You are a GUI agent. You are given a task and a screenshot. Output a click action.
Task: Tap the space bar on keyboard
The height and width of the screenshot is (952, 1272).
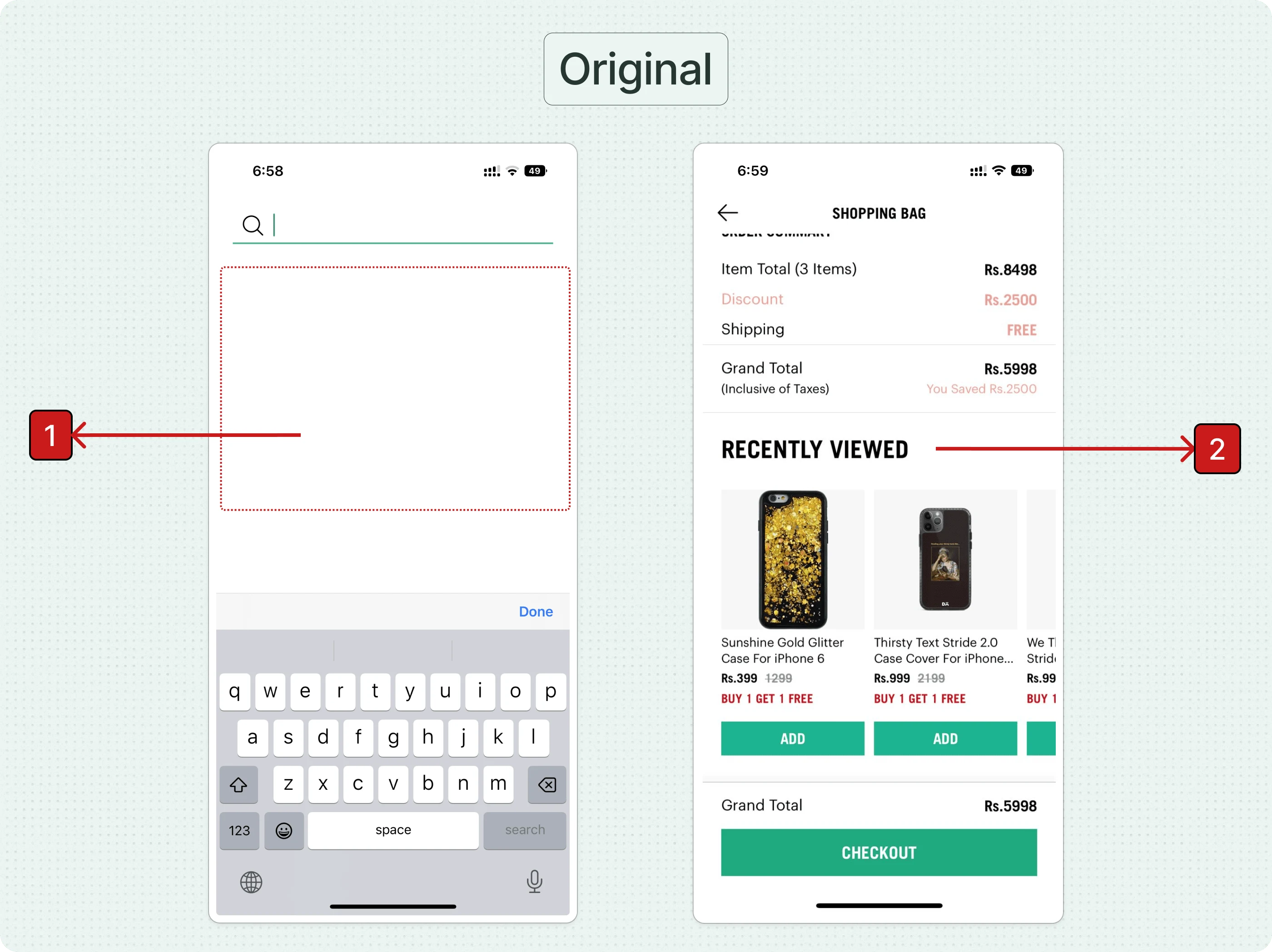point(393,830)
